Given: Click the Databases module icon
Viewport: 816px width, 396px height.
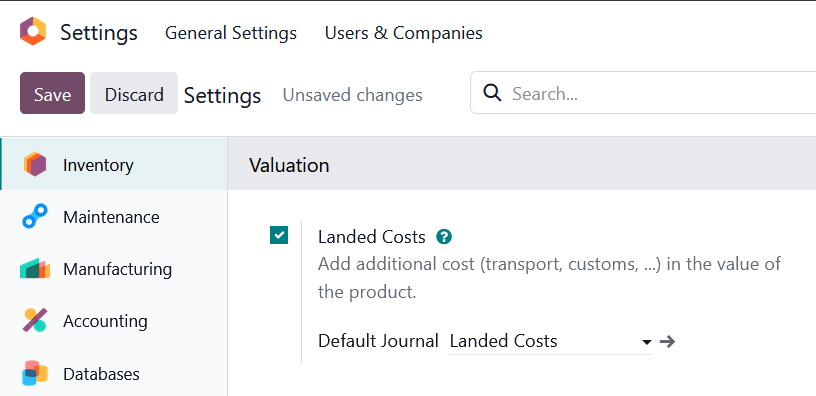Looking at the screenshot, I should pyautogui.click(x=35, y=373).
